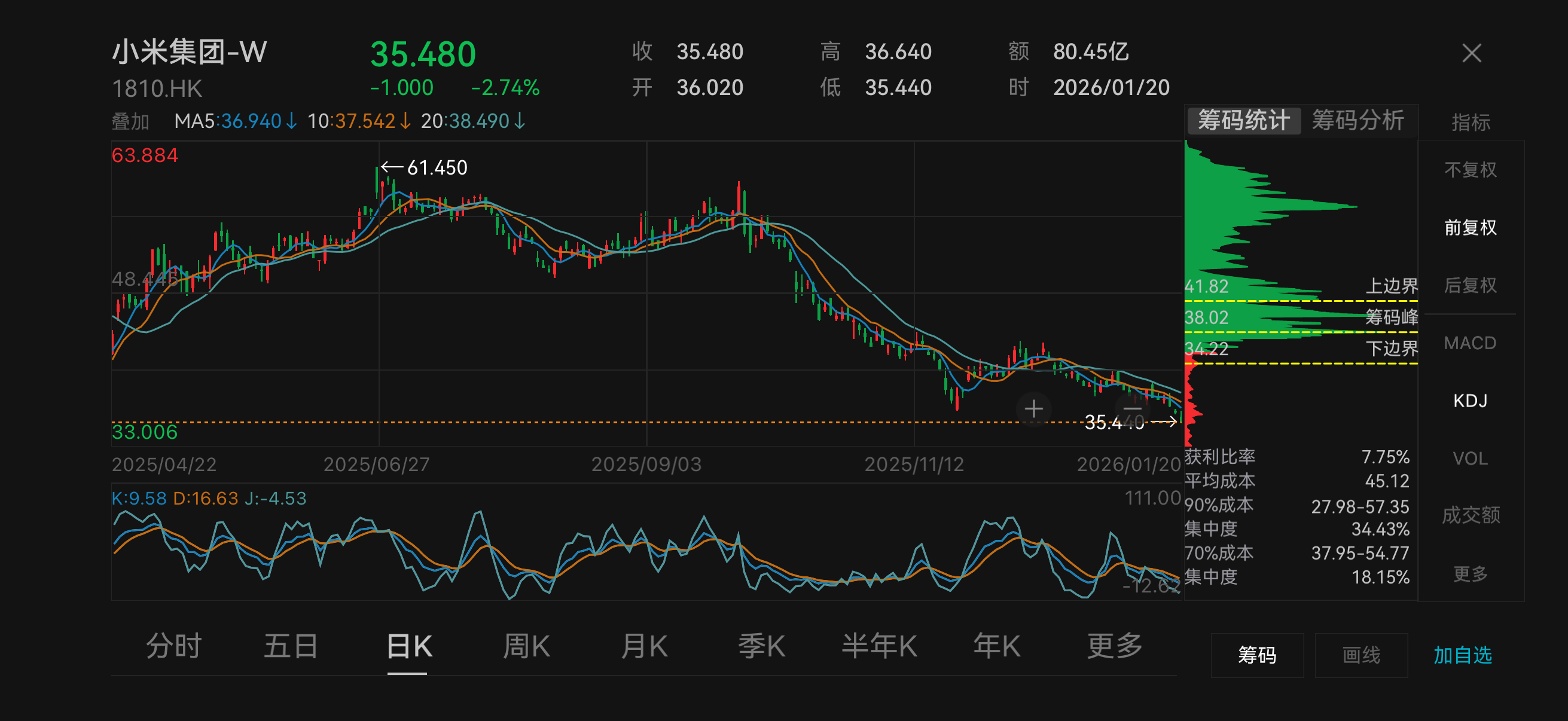Switch the indicator to MACD
Screen dimensions: 1568x721
[1471, 343]
